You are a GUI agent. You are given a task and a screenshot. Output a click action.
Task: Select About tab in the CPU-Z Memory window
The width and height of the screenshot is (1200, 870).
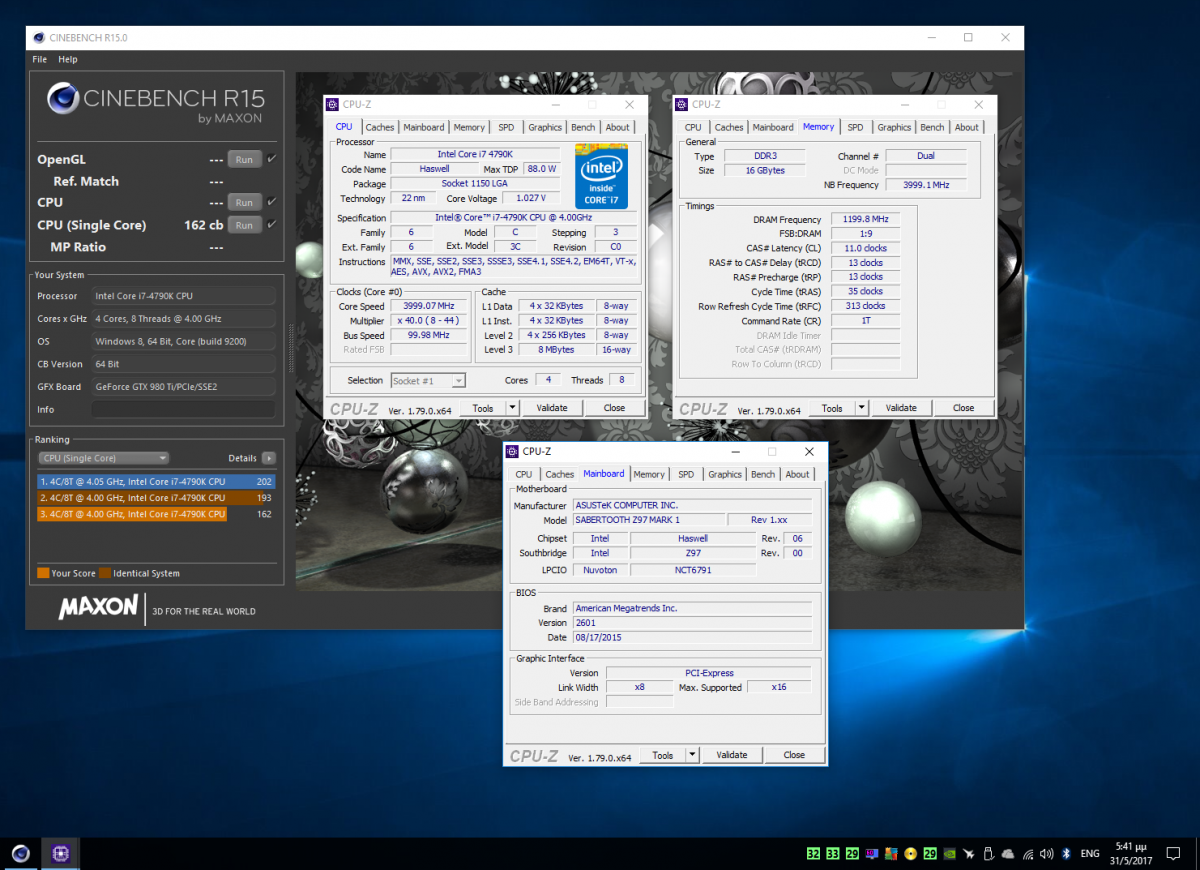(966, 127)
